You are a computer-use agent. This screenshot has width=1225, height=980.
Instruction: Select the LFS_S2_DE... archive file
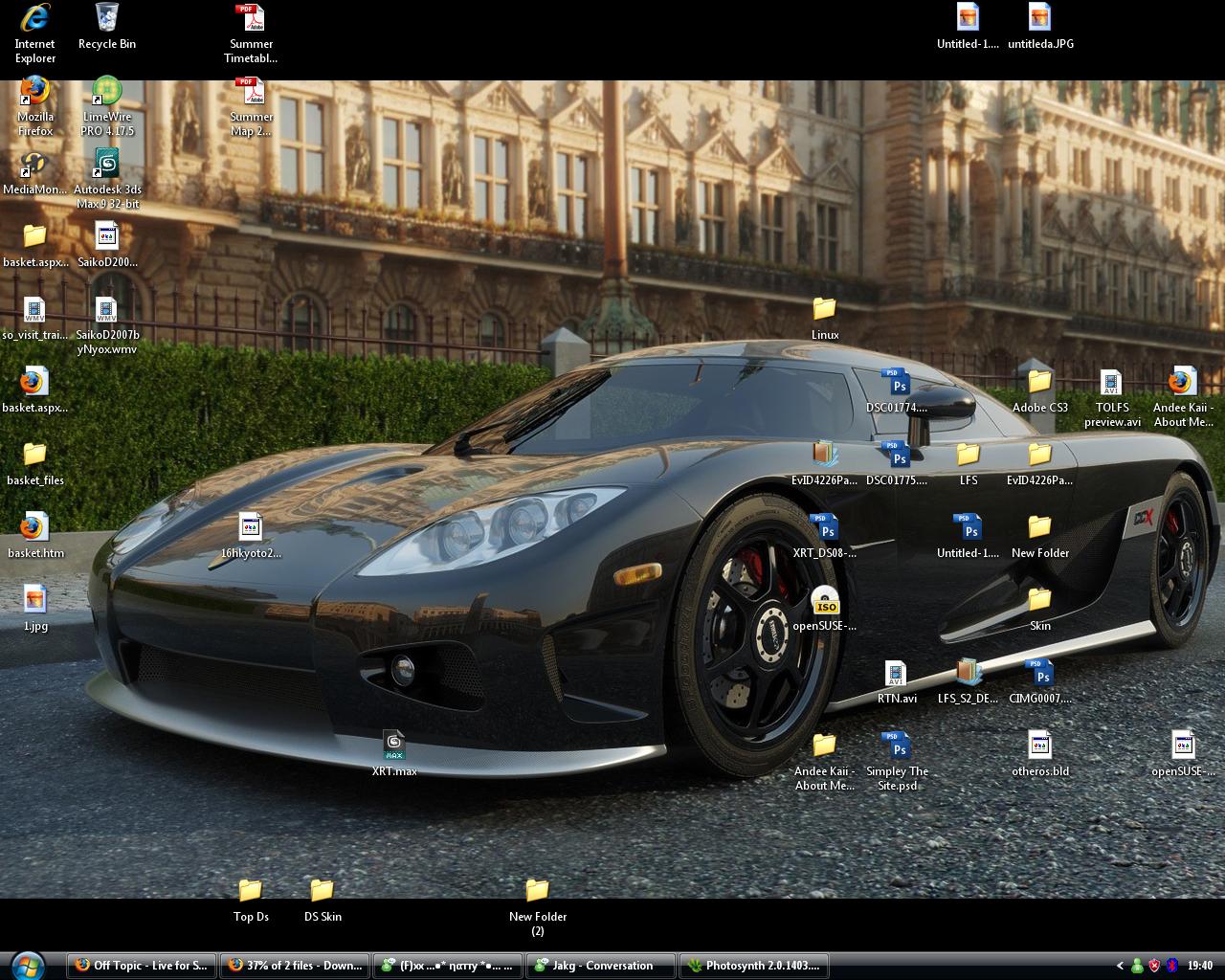pos(969,672)
